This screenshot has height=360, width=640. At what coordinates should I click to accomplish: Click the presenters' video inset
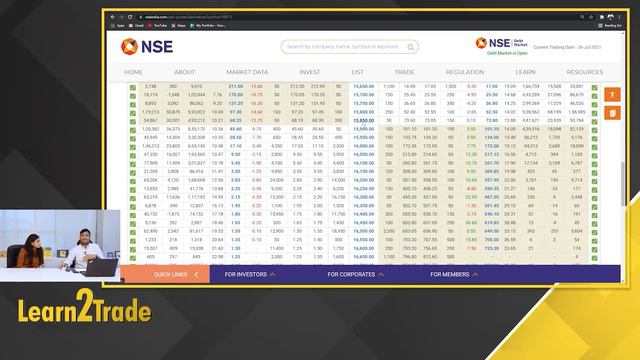[x=60, y=245]
